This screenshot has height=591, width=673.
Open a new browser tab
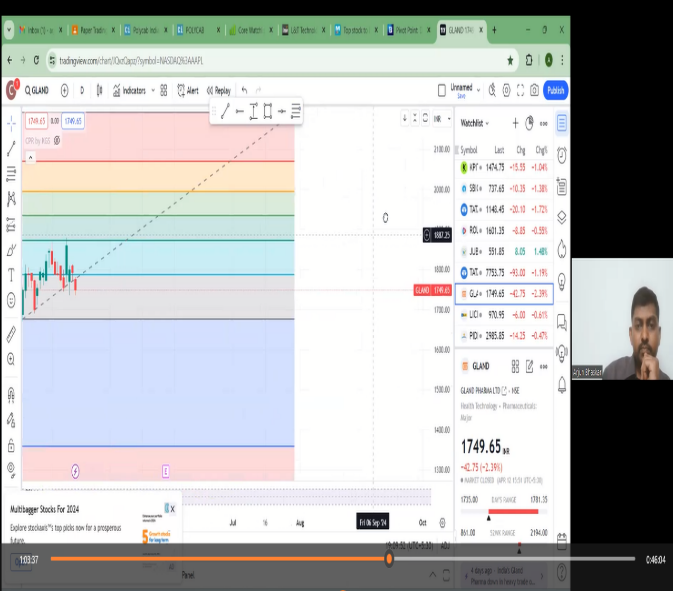494,30
